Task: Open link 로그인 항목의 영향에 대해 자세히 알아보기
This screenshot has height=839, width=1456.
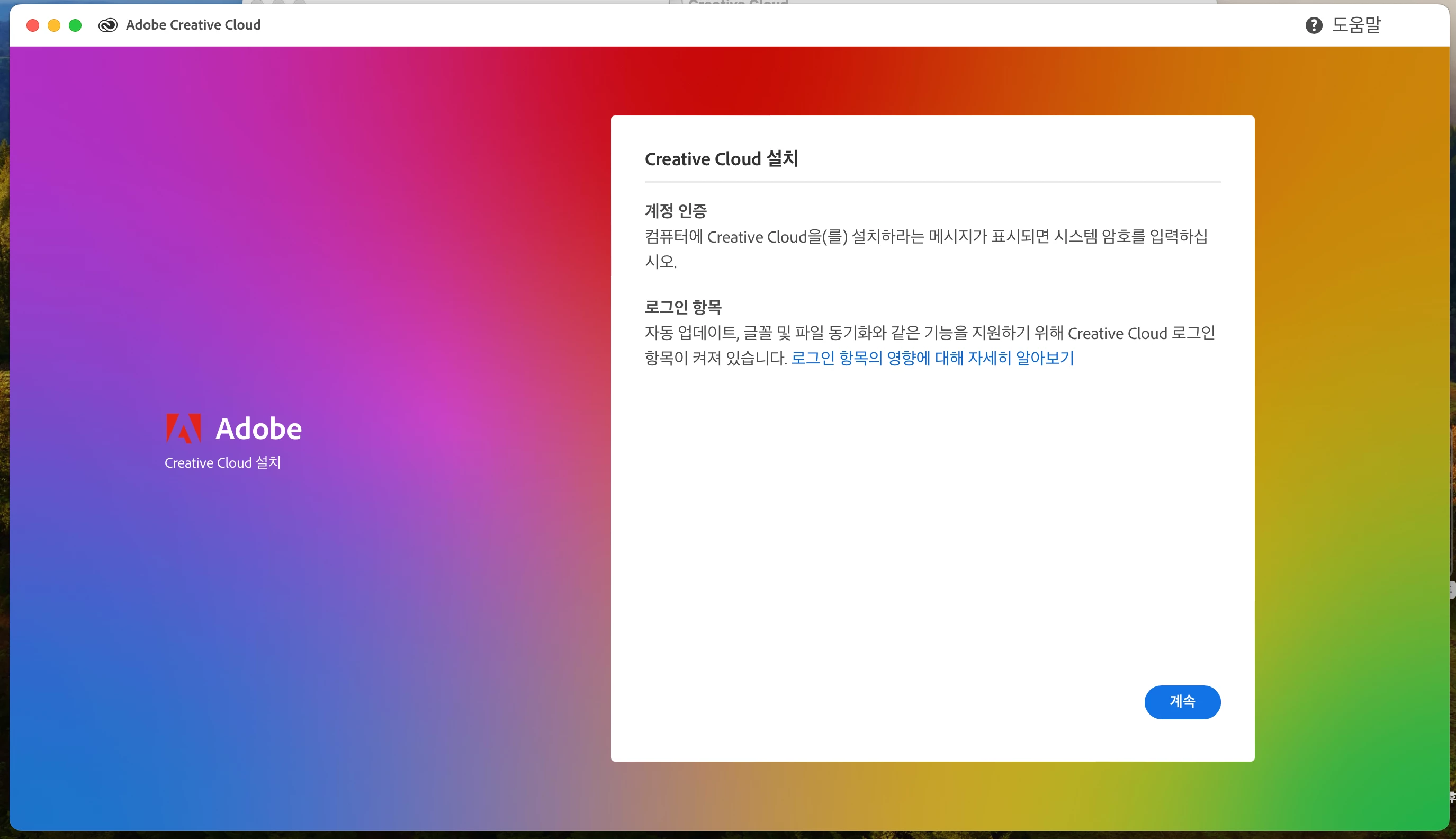Action: [932, 358]
